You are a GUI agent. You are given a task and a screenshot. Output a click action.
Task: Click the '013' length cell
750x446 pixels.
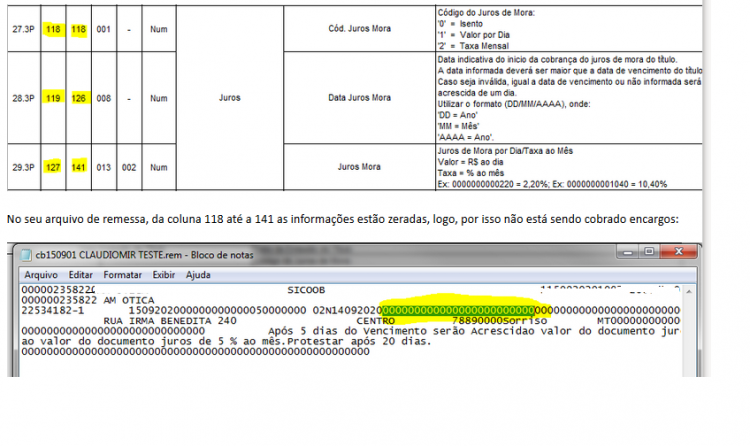click(104, 167)
